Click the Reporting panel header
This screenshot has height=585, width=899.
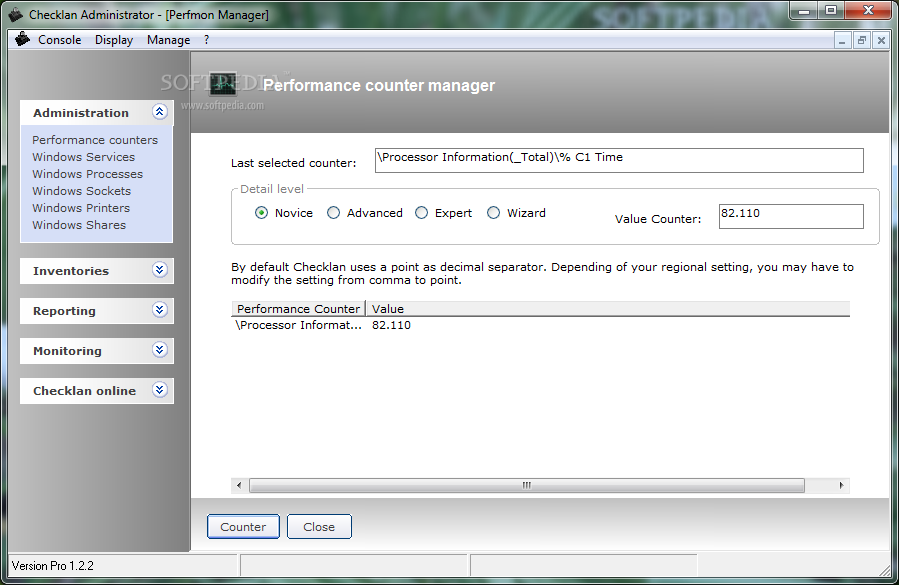click(96, 311)
